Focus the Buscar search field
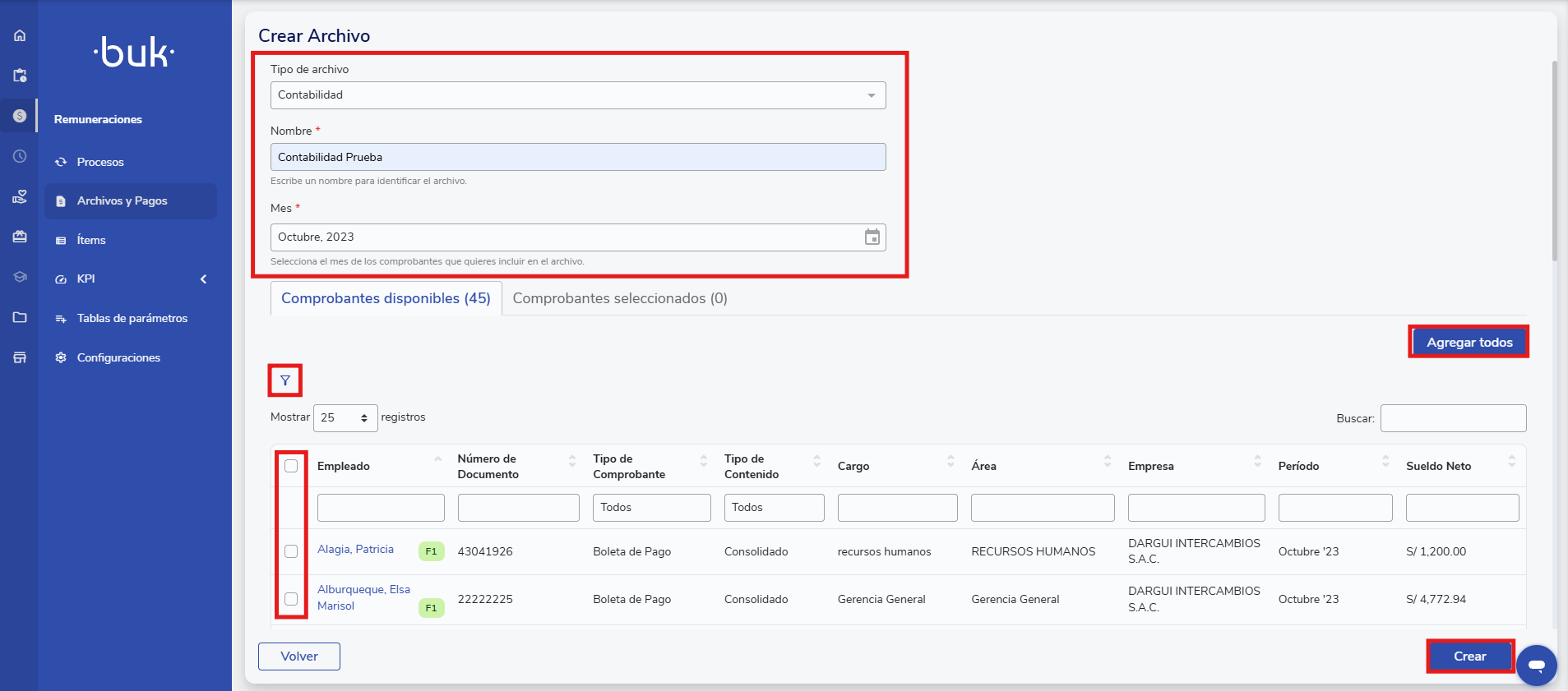The width and height of the screenshot is (1568, 691). click(x=1453, y=418)
